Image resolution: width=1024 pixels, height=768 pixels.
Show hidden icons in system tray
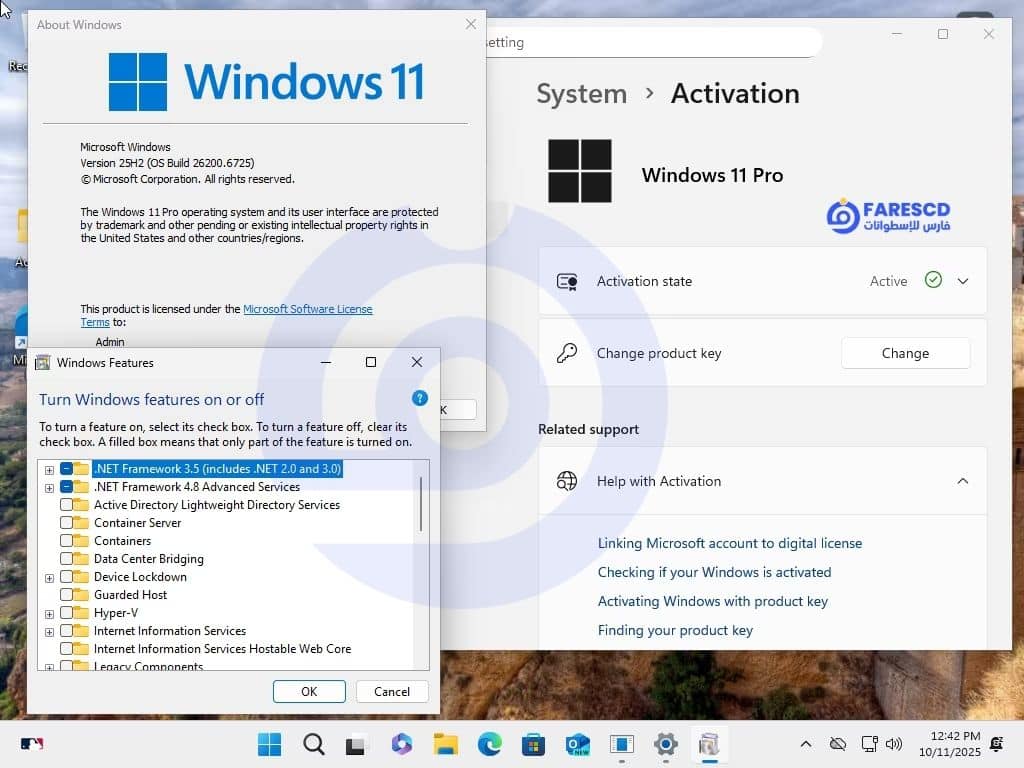pos(806,744)
